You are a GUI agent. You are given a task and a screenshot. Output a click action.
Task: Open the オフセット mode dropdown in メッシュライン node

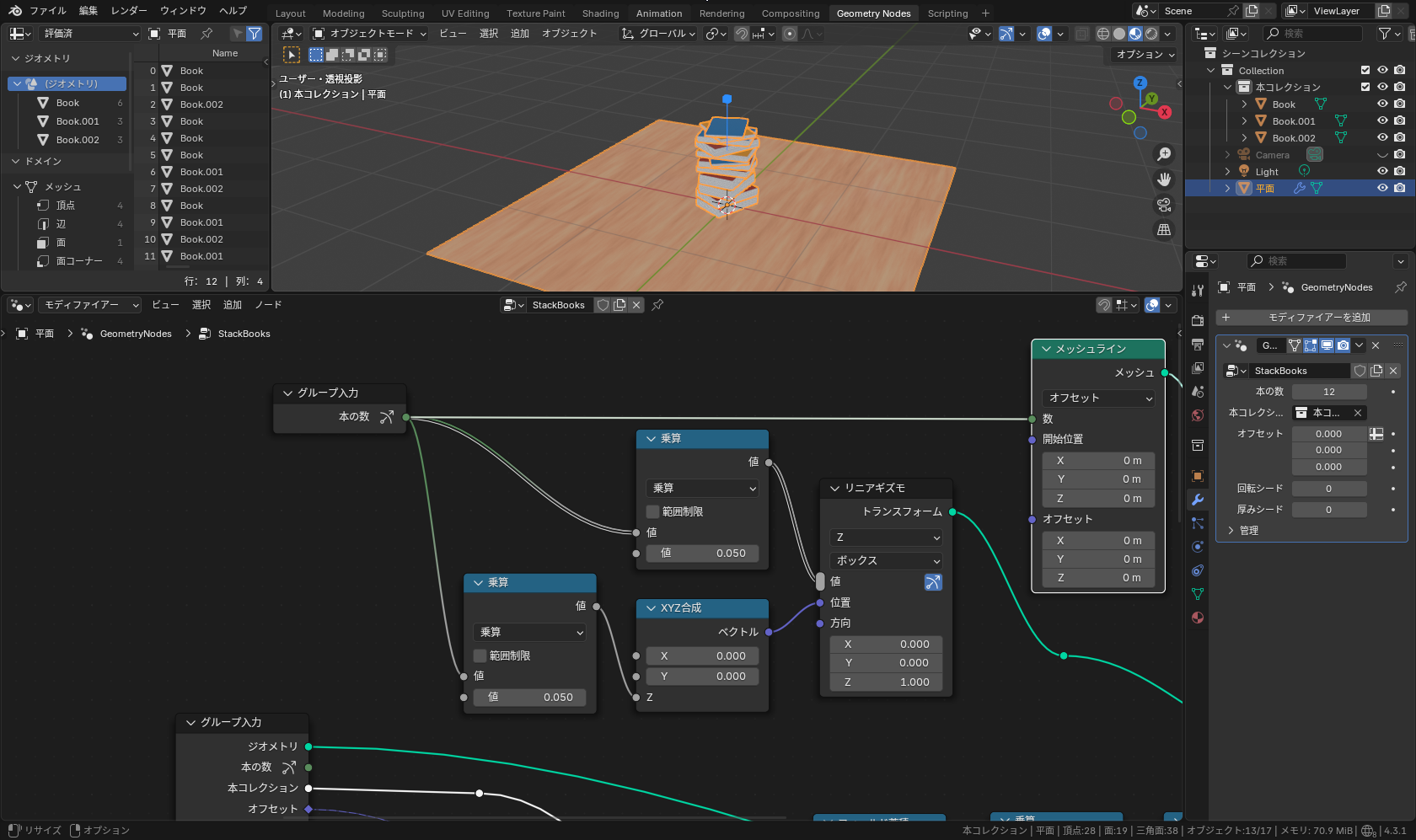point(1098,398)
